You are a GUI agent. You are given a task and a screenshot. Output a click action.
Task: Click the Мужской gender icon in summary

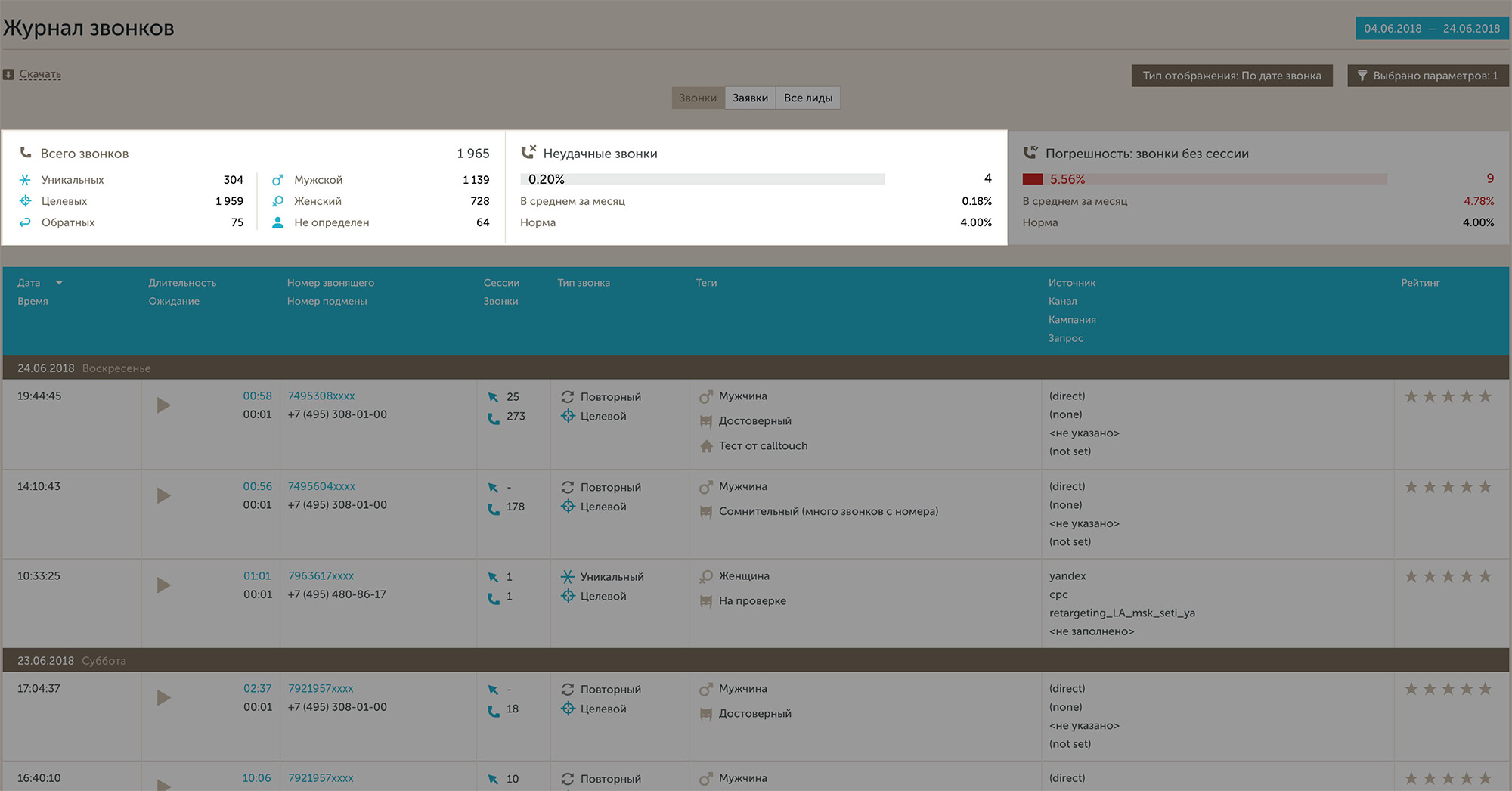click(277, 180)
